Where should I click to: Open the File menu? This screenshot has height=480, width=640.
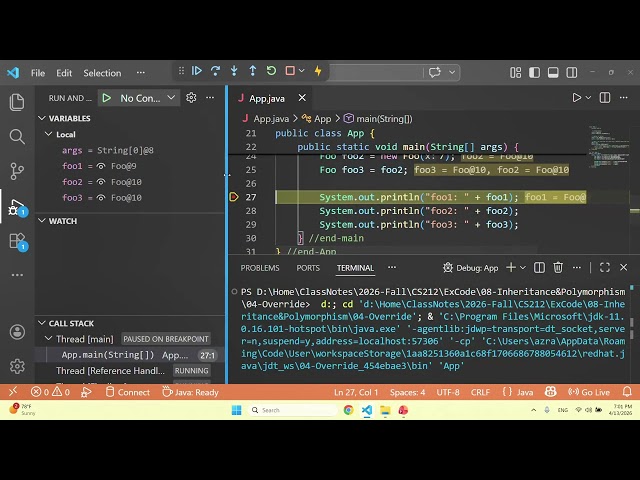(38, 73)
